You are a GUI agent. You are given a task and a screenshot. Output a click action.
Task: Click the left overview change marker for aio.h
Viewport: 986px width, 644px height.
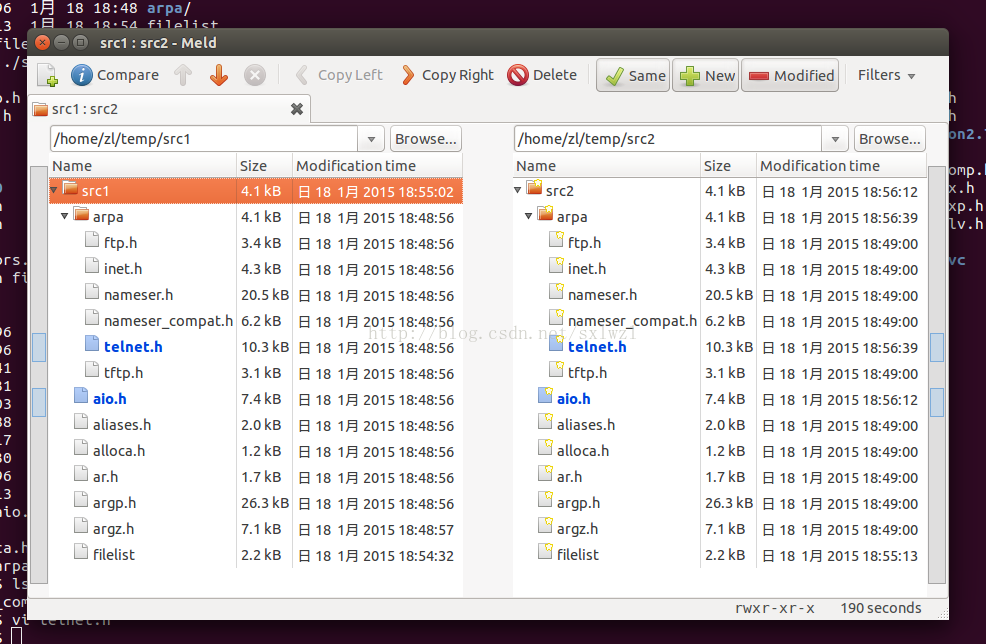pos(39,402)
